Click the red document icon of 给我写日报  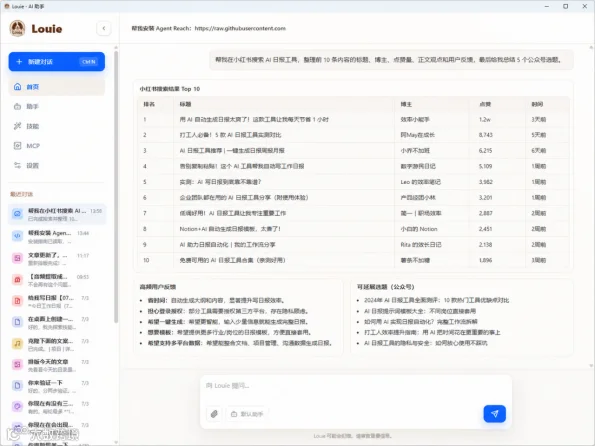[x=17, y=301]
